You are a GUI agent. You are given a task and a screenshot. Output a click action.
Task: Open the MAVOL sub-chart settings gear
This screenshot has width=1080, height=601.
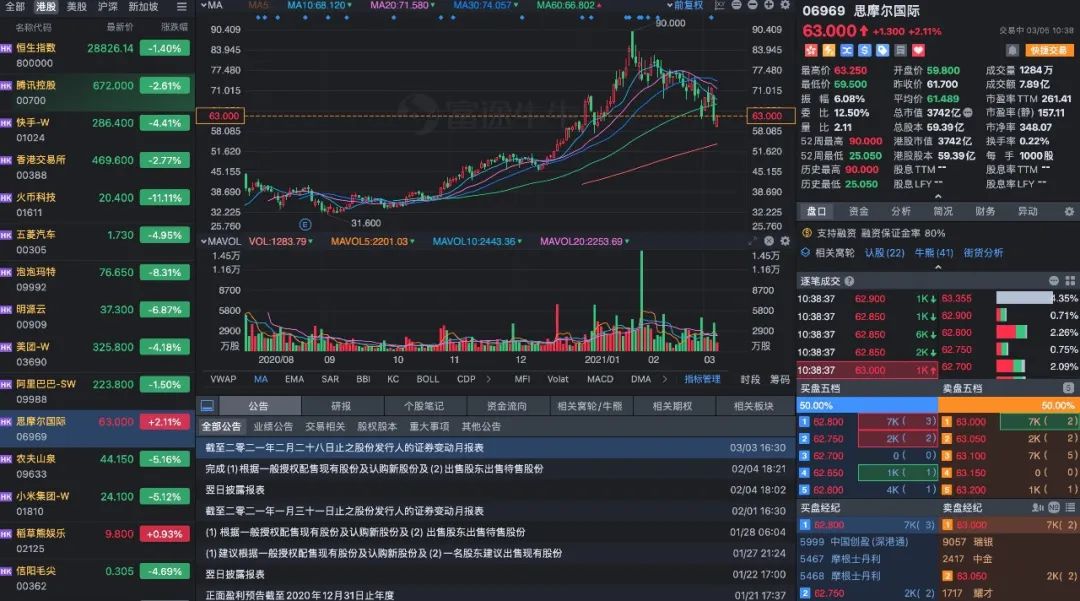point(785,241)
